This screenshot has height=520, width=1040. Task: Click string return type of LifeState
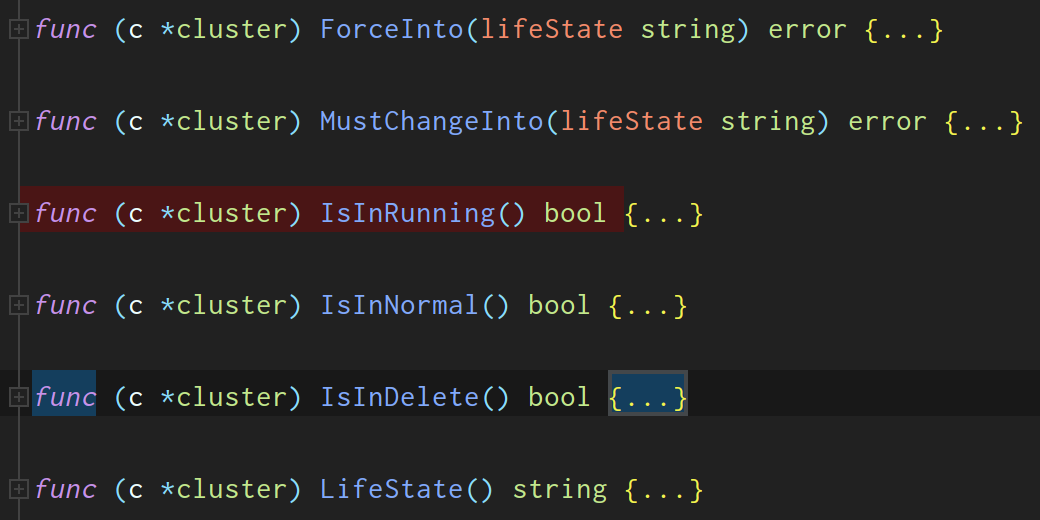click(559, 490)
